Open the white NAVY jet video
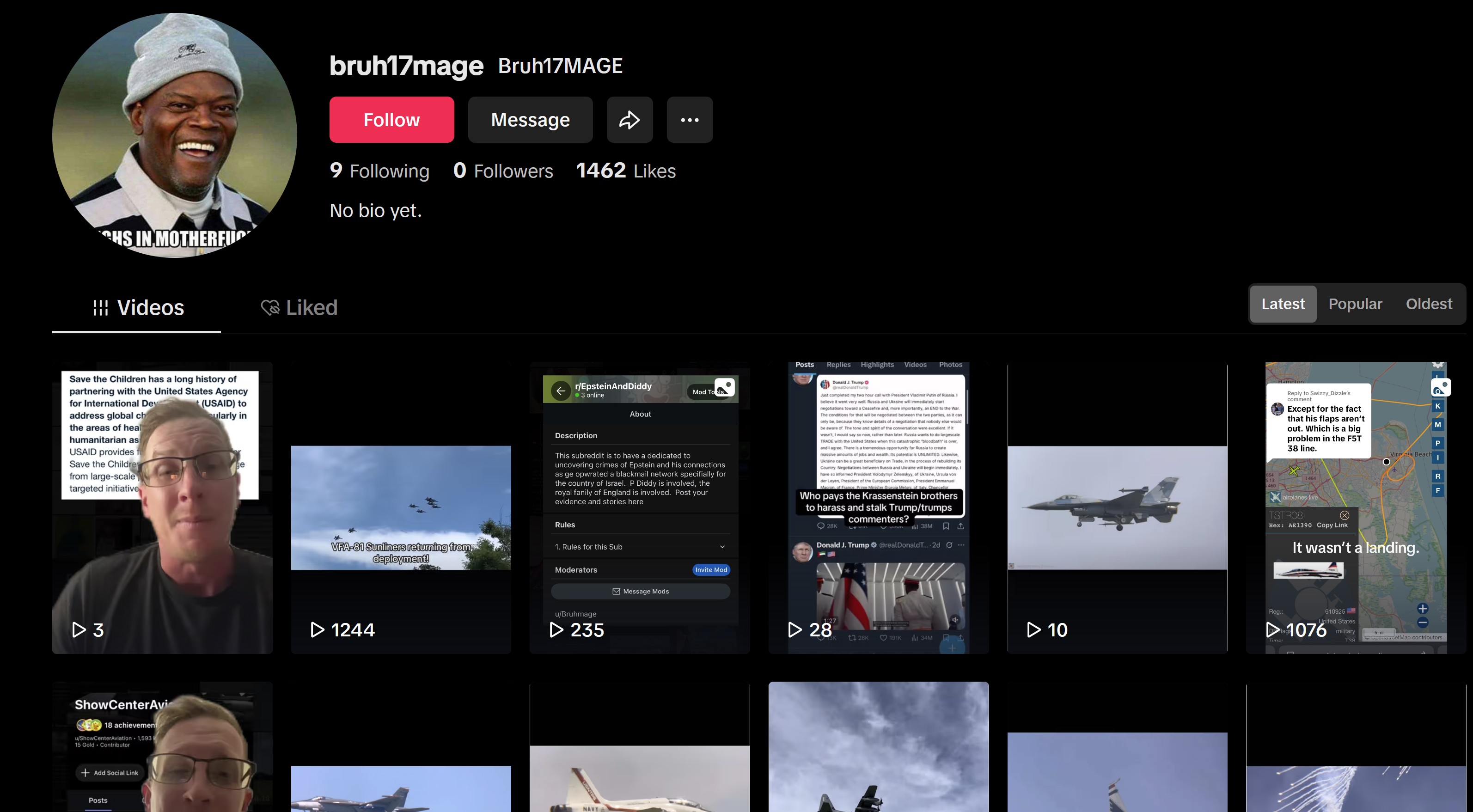This screenshot has height=812, width=1473. 640,747
